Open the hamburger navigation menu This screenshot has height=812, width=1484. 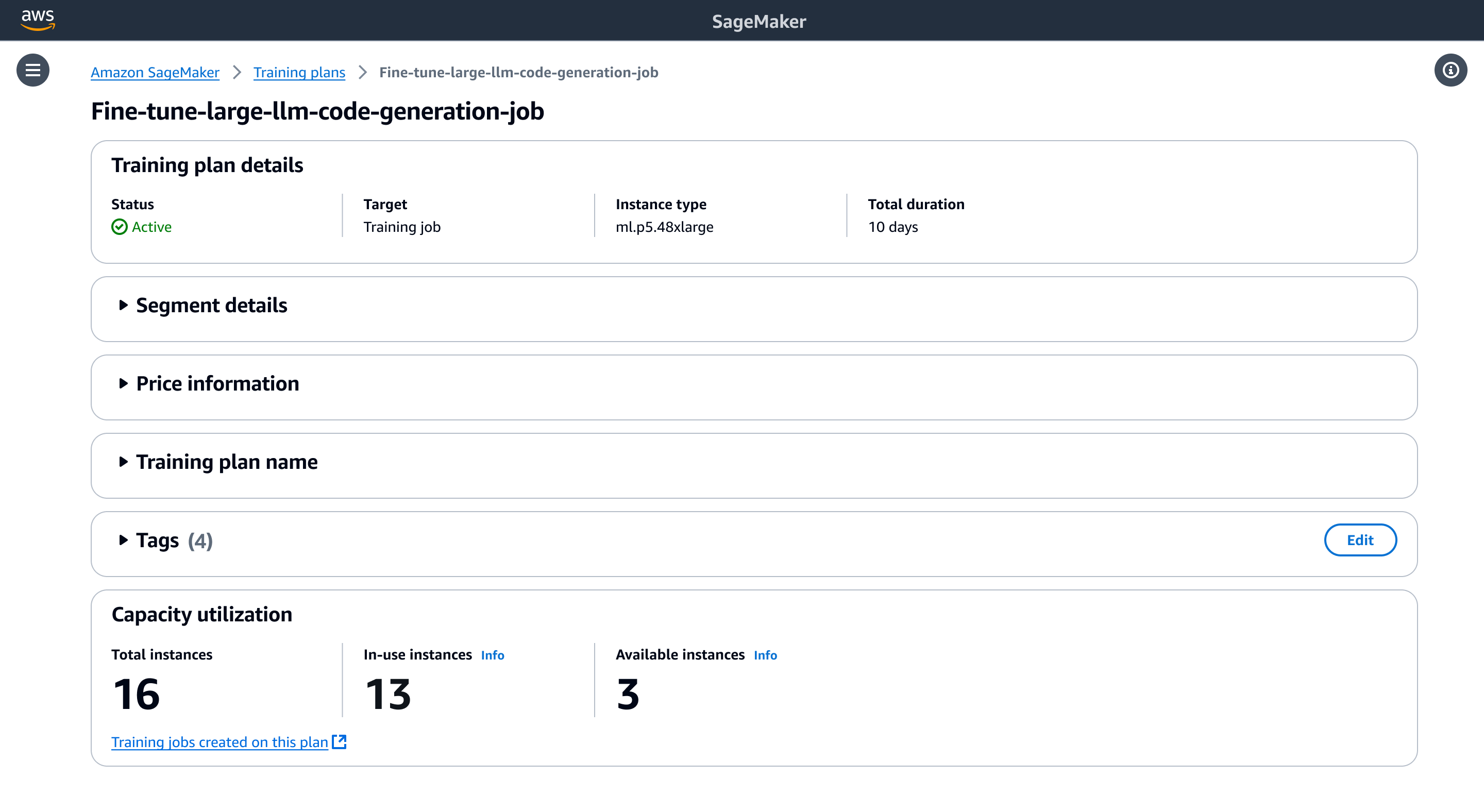pos(33,70)
